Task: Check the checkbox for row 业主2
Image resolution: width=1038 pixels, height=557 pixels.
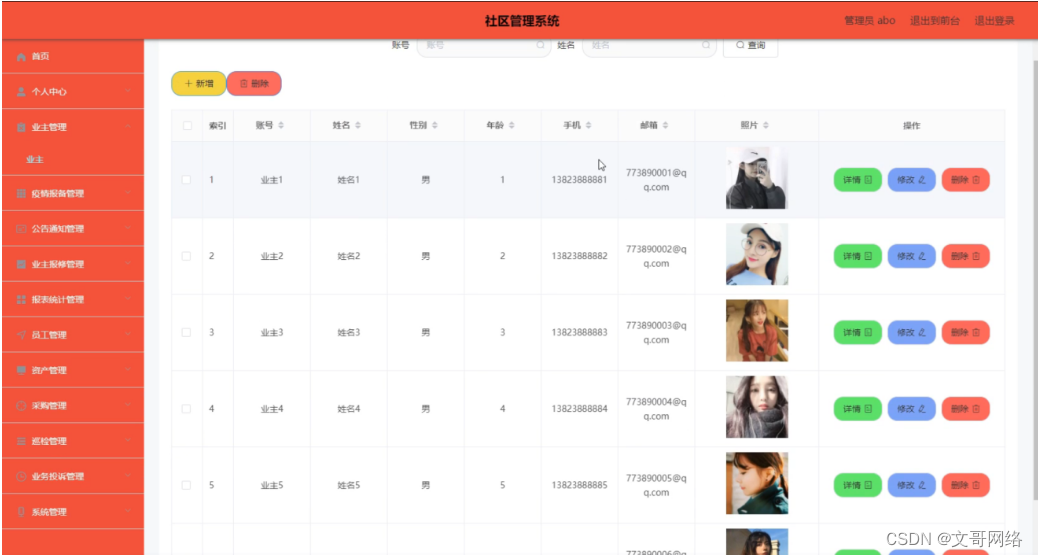Action: coord(186,256)
